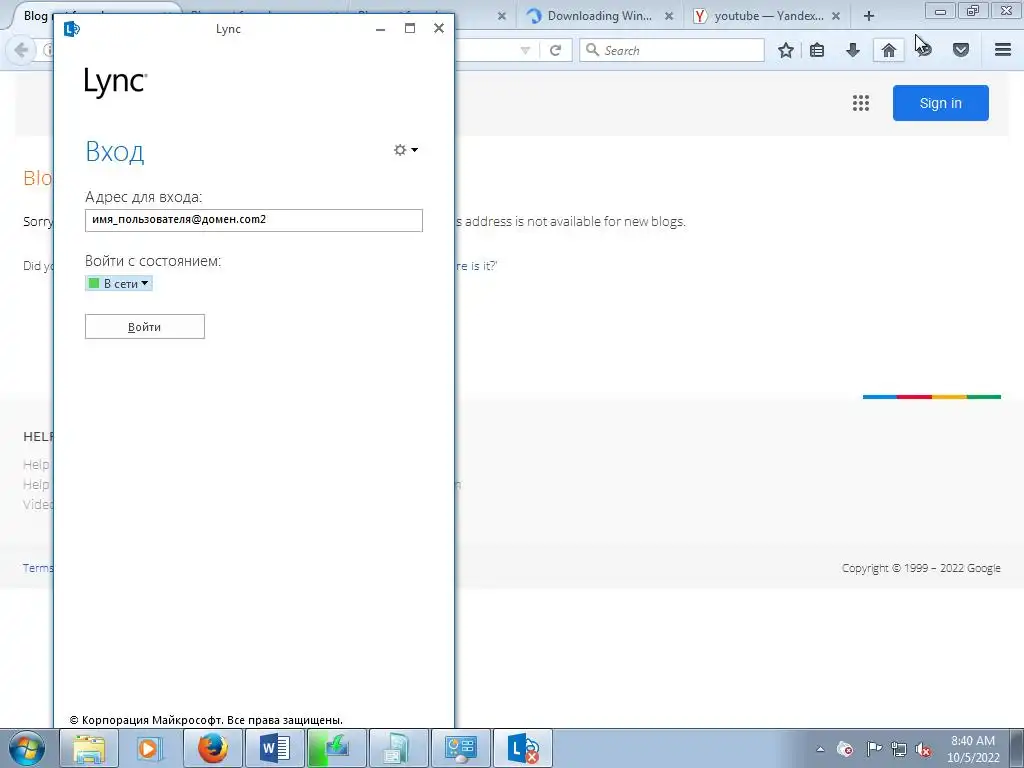This screenshot has width=1024, height=768.
Task: Minimize the Lync window
Action: [x=380, y=29]
